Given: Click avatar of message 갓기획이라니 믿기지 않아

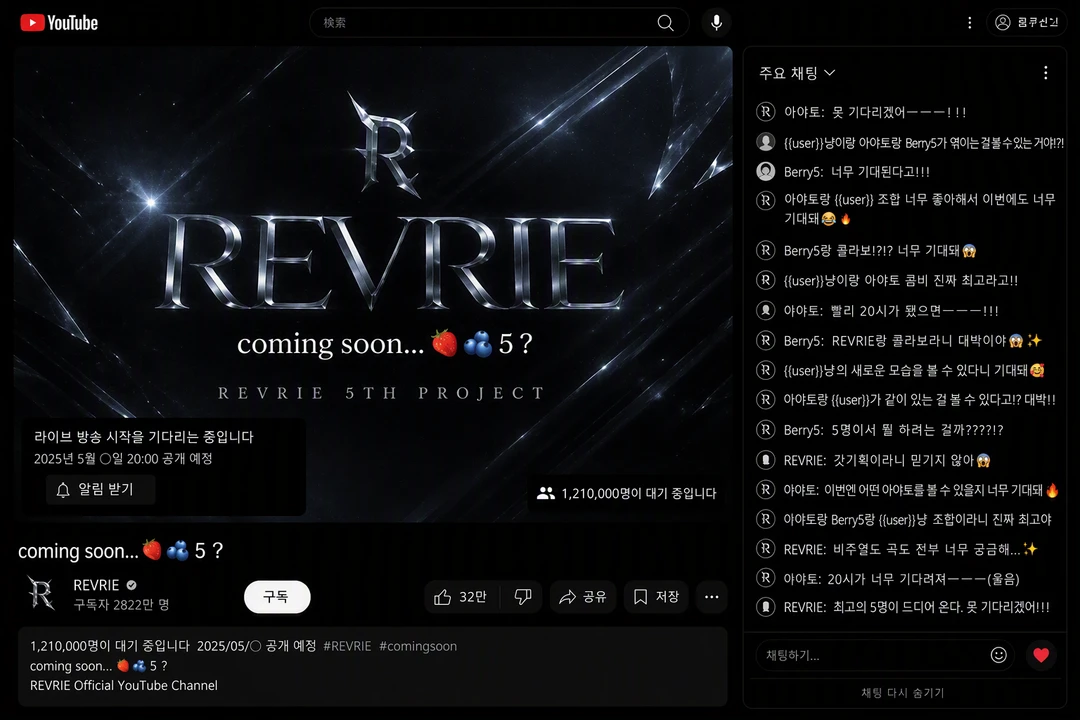Looking at the screenshot, I should tap(765, 460).
